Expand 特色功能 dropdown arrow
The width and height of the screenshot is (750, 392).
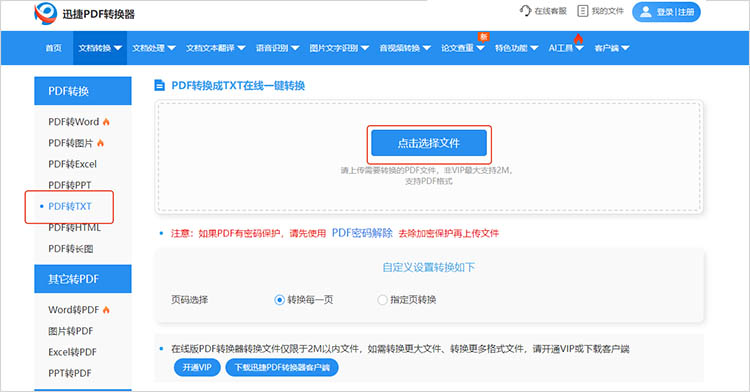coord(534,48)
